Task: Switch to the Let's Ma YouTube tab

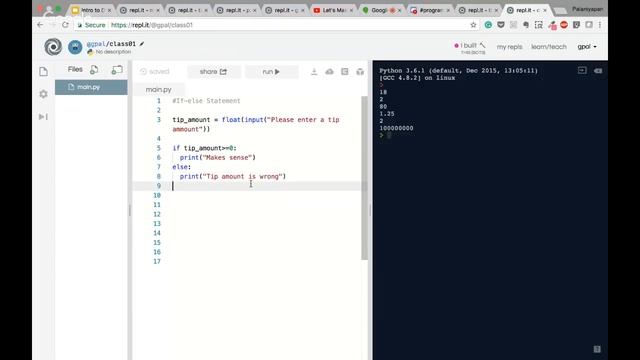Action: (x=333, y=10)
